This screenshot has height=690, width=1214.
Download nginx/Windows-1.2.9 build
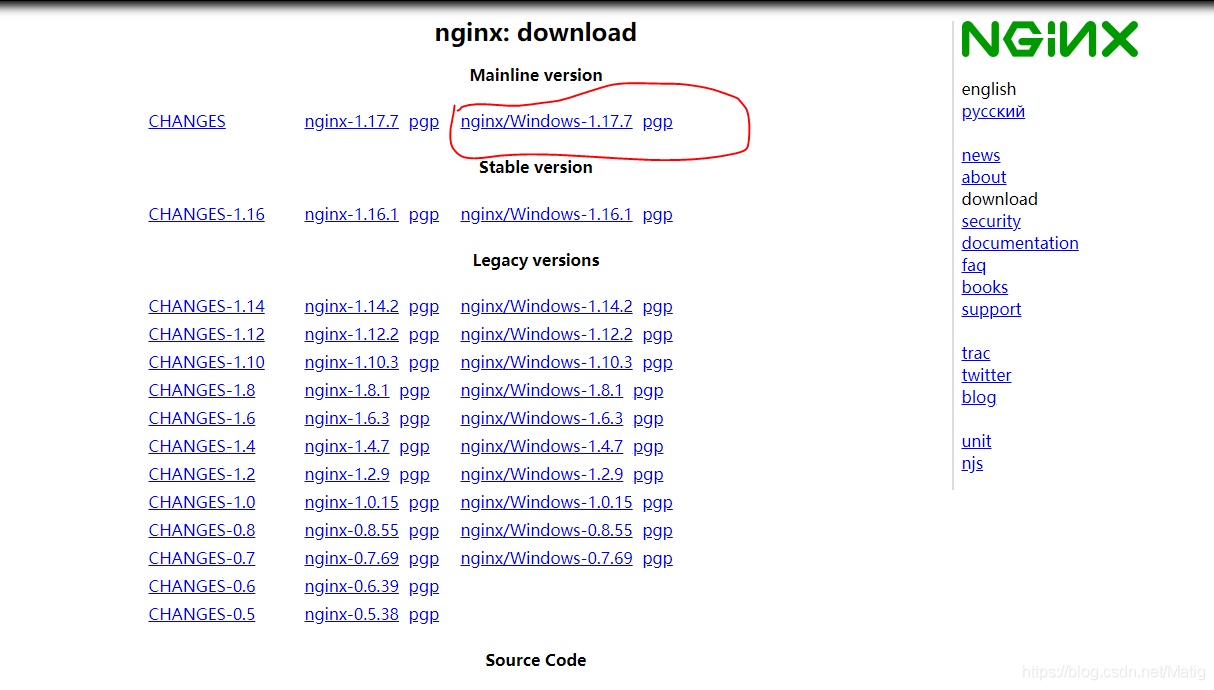541,474
